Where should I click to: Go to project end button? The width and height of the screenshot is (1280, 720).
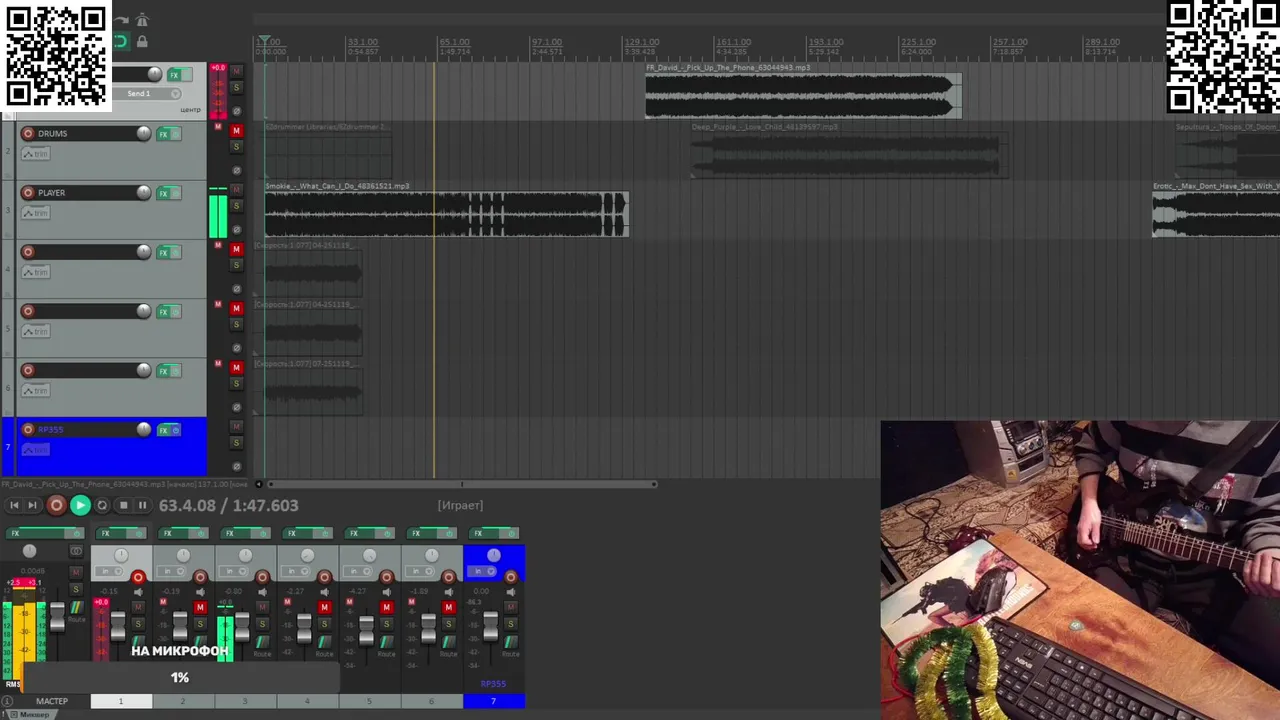[x=32, y=506]
